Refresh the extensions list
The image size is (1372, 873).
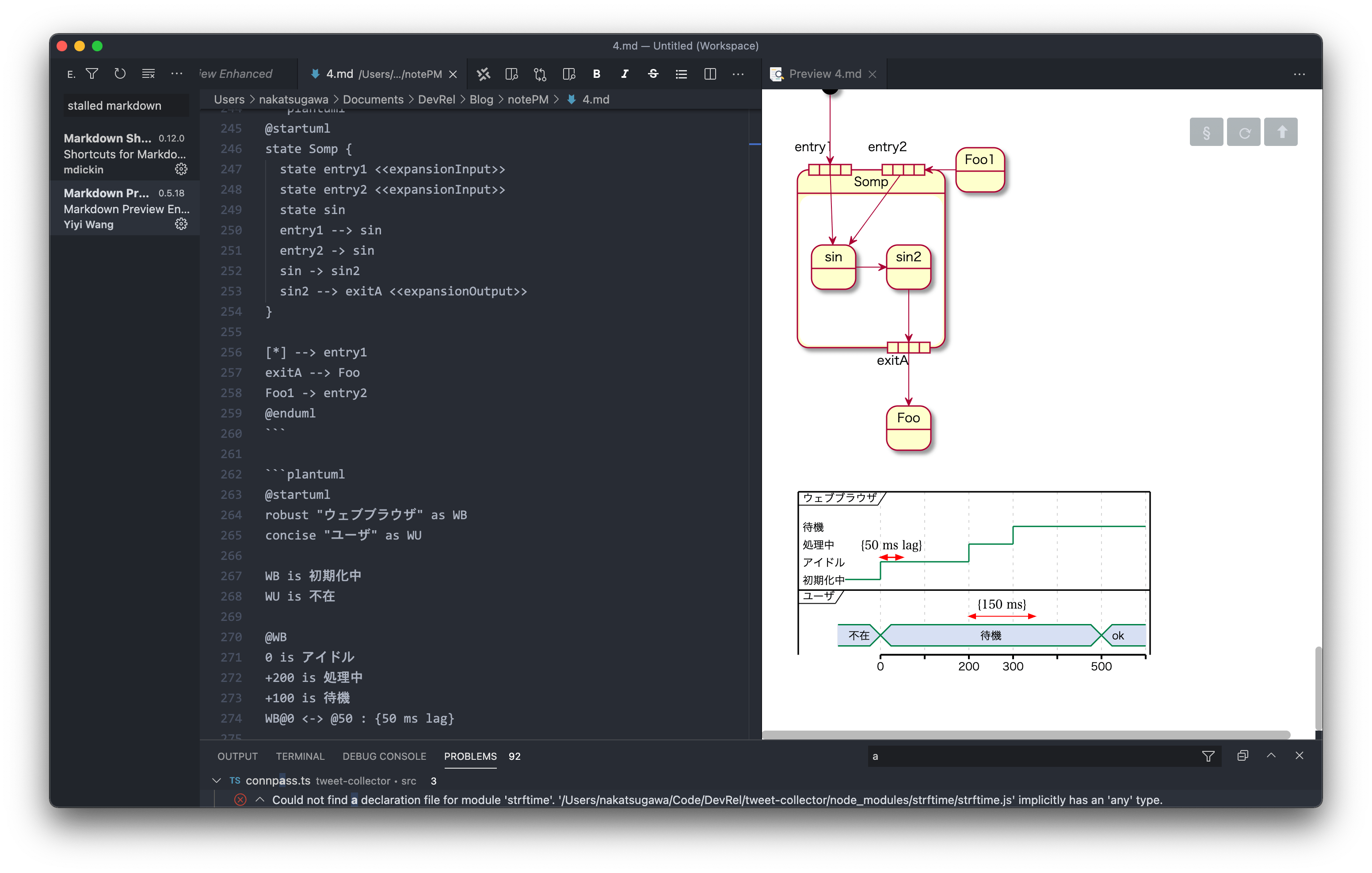[120, 73]
